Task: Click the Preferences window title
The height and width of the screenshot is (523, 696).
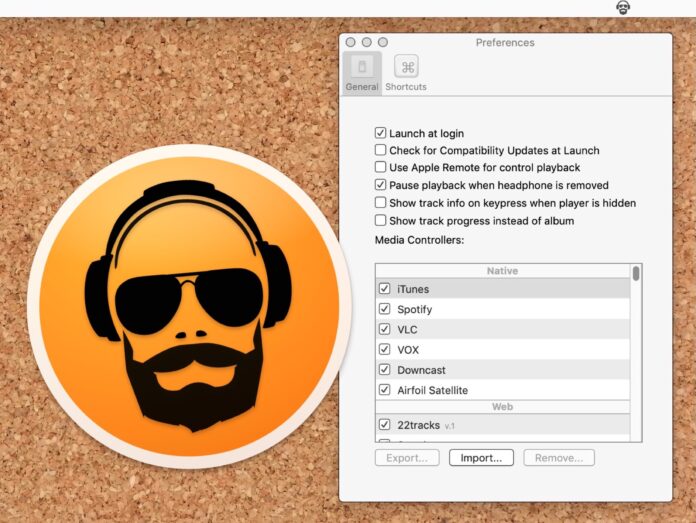Action: tap(505, 43)
